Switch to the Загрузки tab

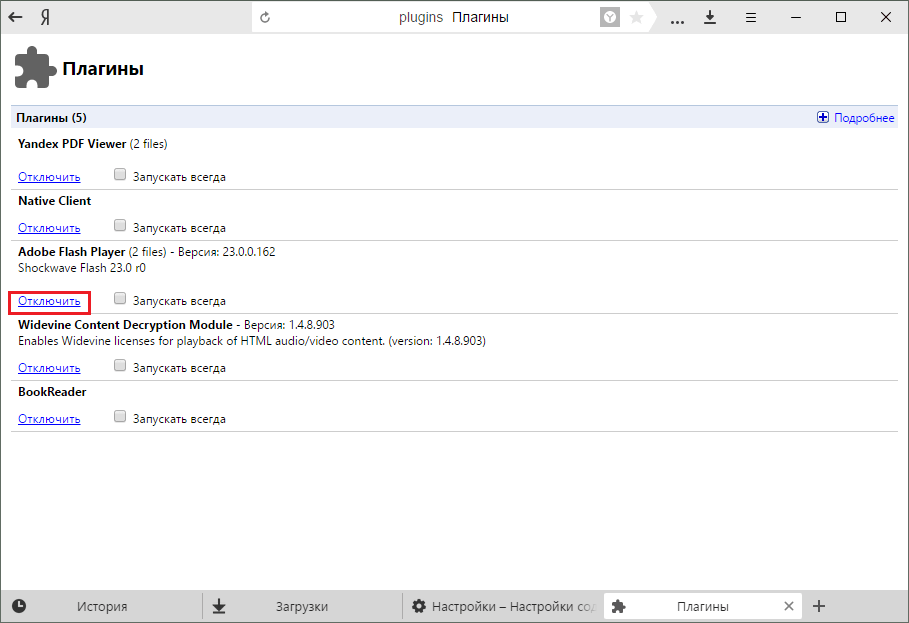[x=302, y=606]
